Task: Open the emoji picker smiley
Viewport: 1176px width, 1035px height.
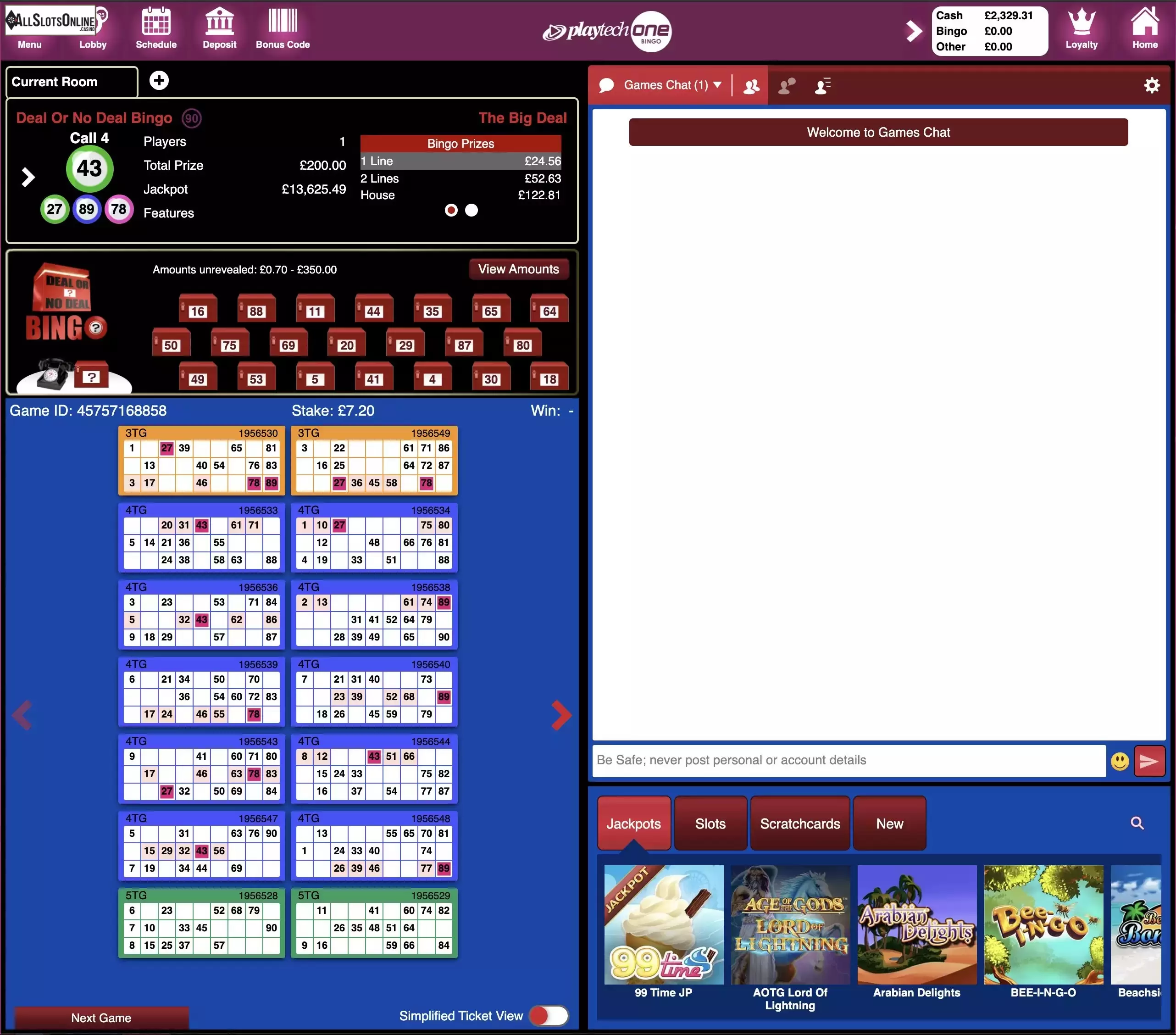Action: point(1120,761)
